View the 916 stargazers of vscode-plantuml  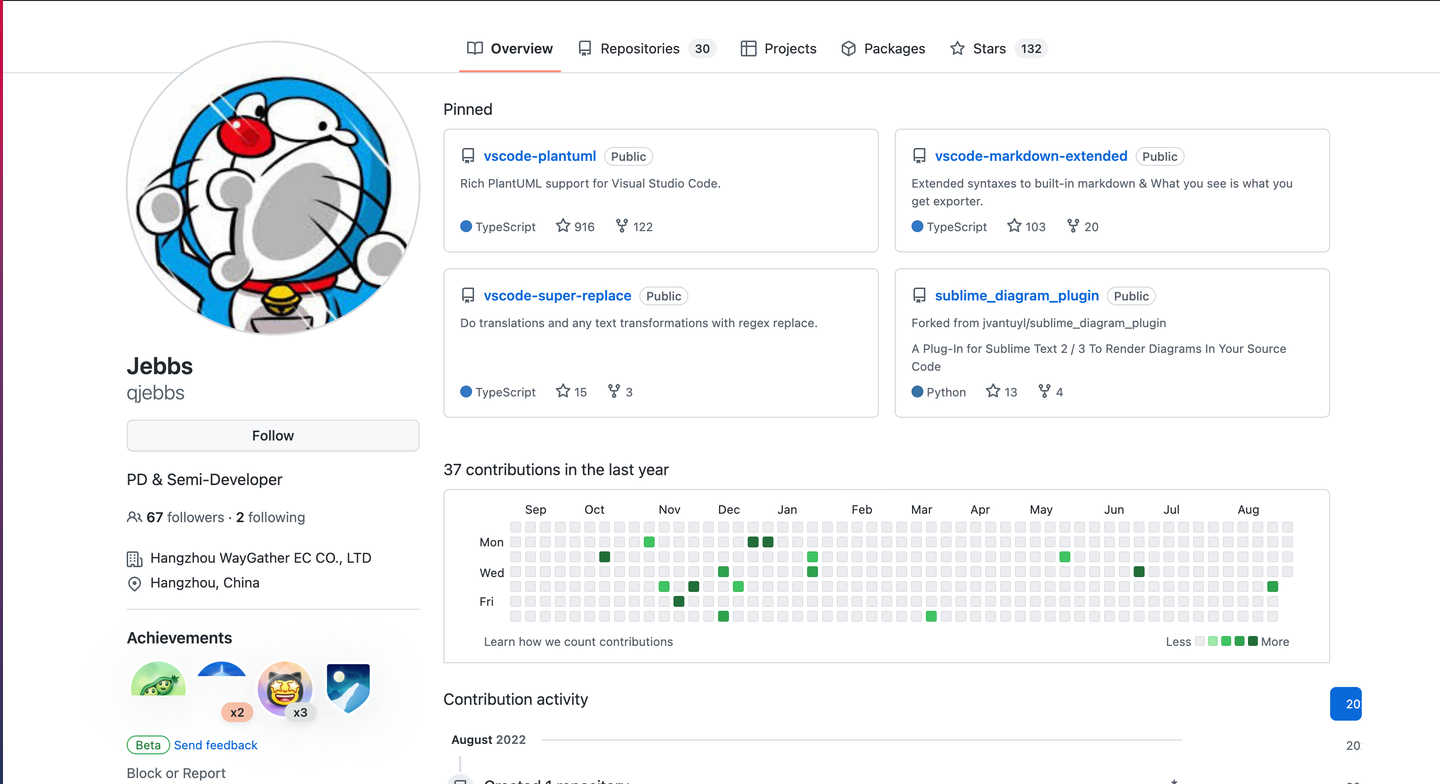point(575,227)
